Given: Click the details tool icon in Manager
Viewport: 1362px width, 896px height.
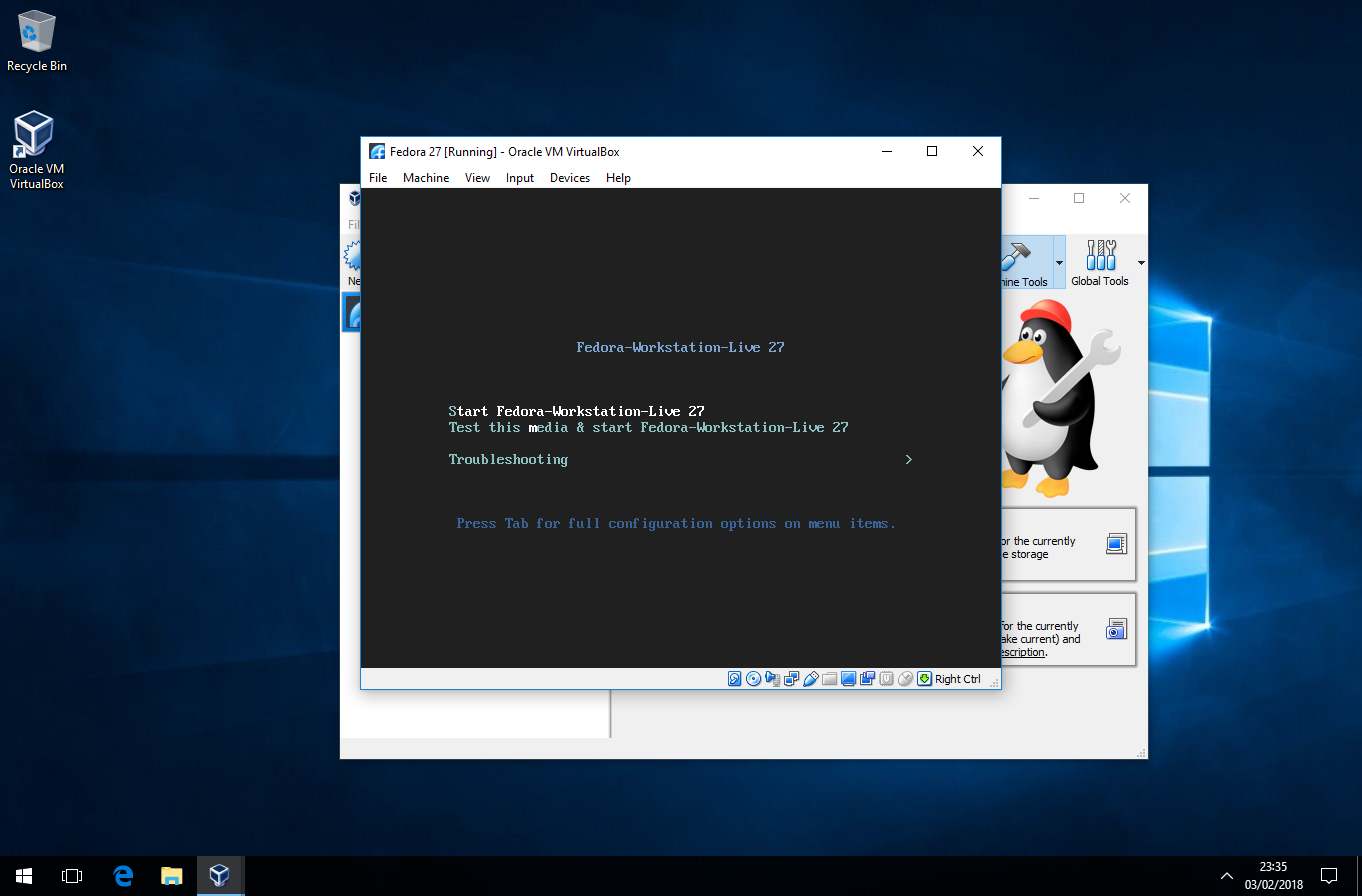Looking at the screenshot, I should click(1116, 544).
